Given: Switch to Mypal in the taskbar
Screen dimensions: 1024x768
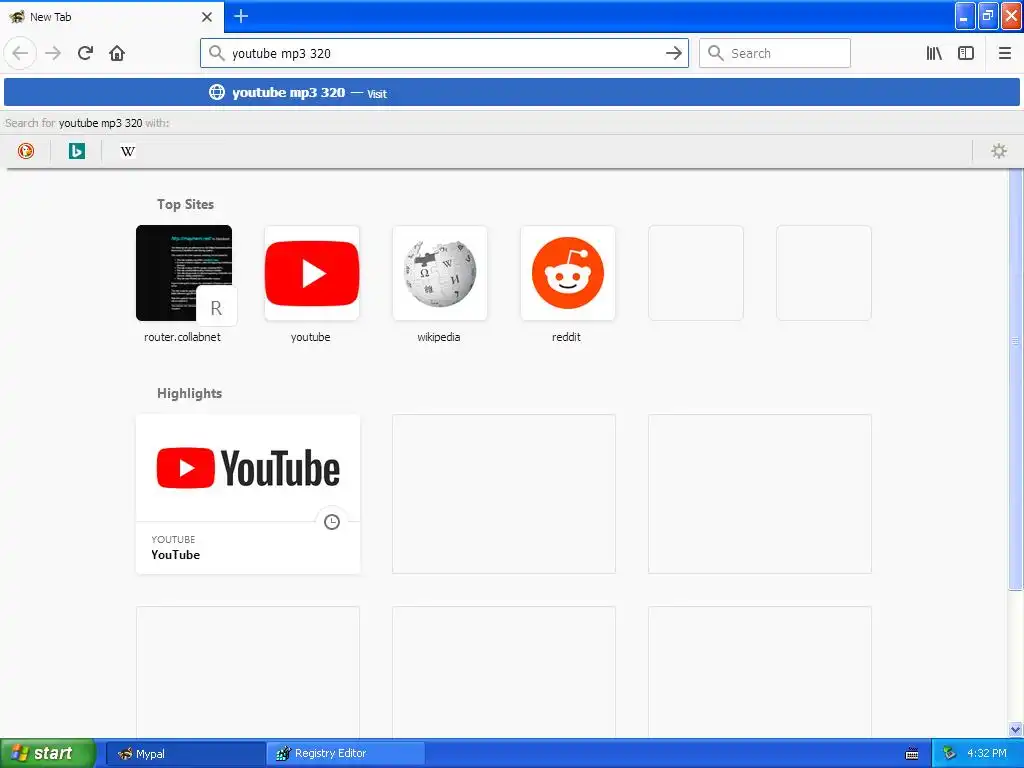Looking at the screenshot, I should tap(185, 754).
